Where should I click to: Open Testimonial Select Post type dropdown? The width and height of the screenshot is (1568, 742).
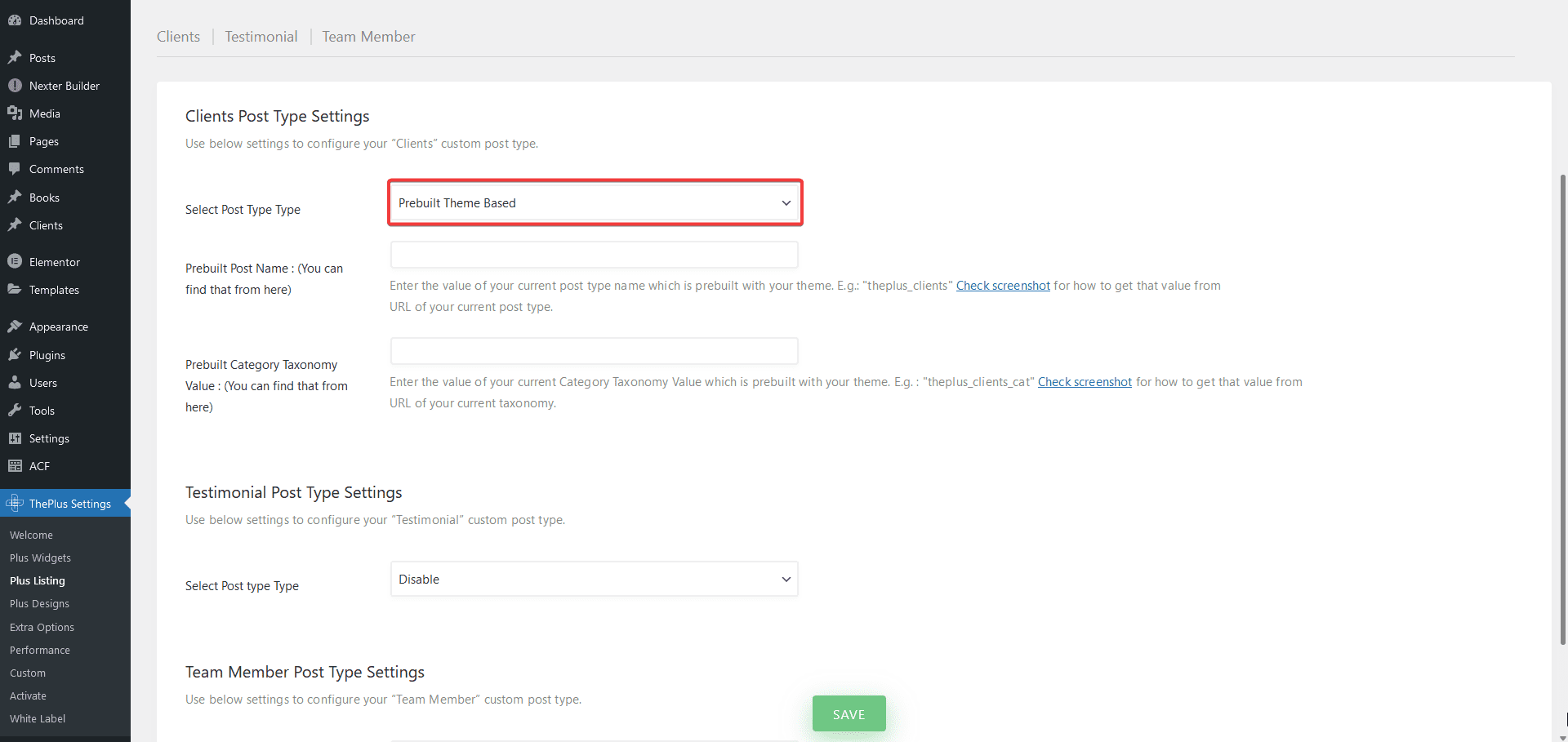tap(595, 580)
